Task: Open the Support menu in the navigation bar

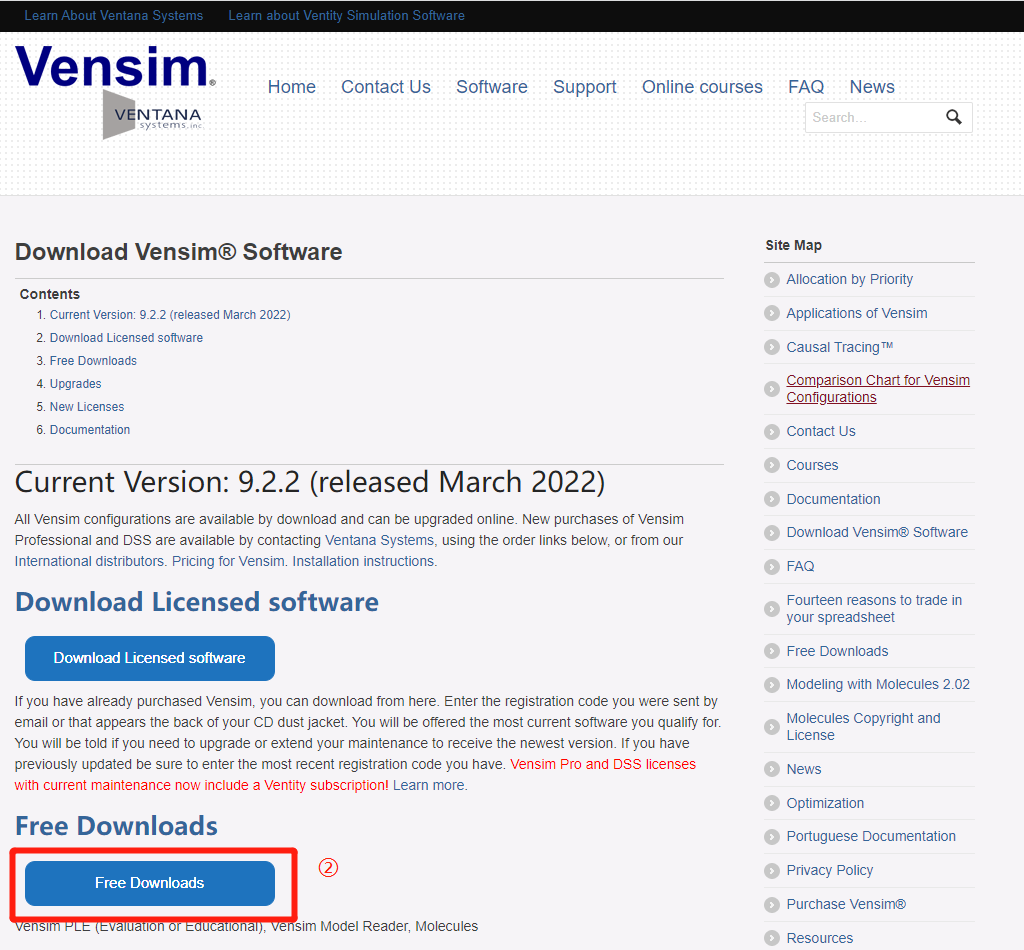Action: pyautogui.click(x=584, y=88)
